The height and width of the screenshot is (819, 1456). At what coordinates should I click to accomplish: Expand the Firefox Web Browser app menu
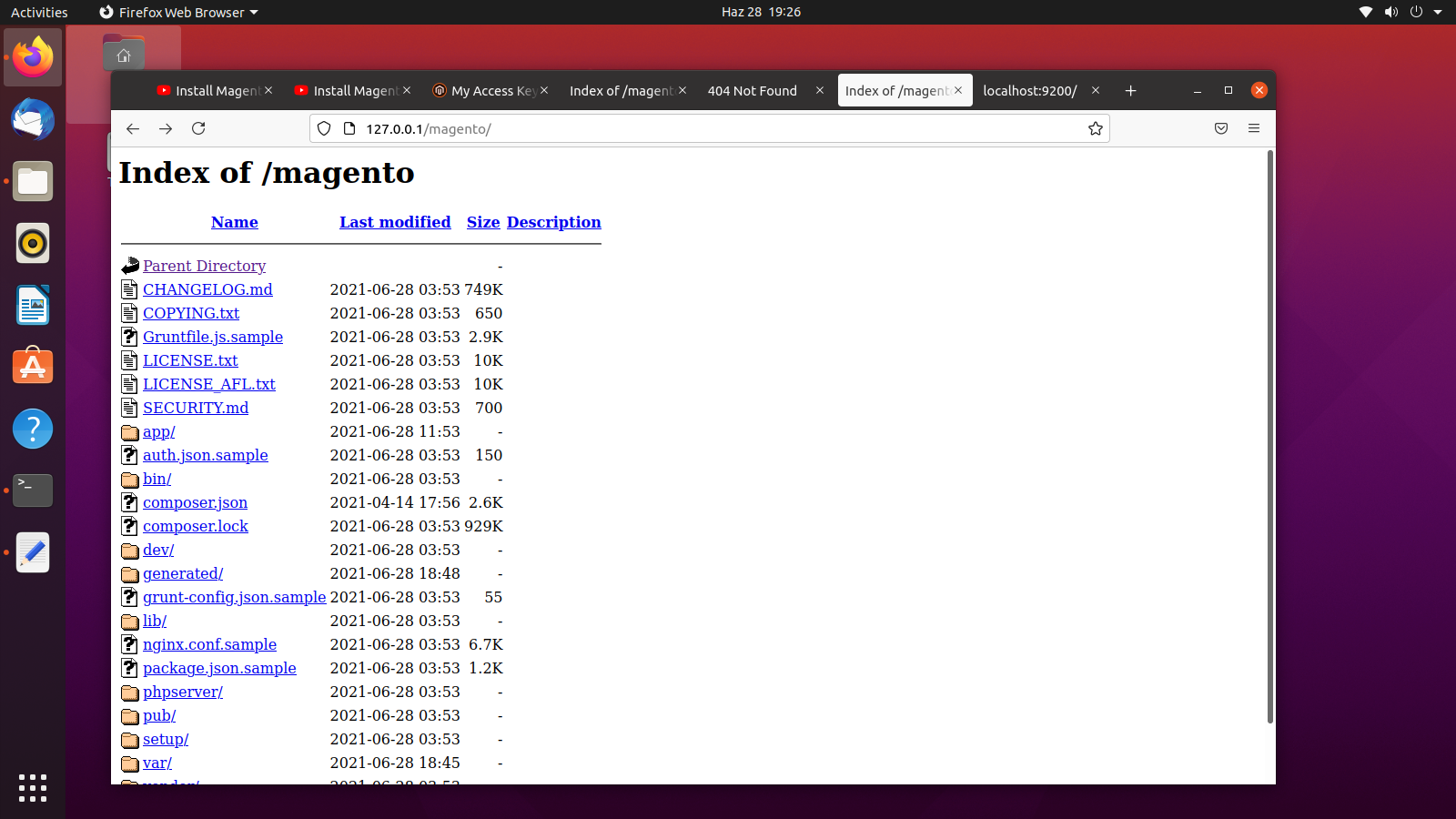(x=179, y=12)
